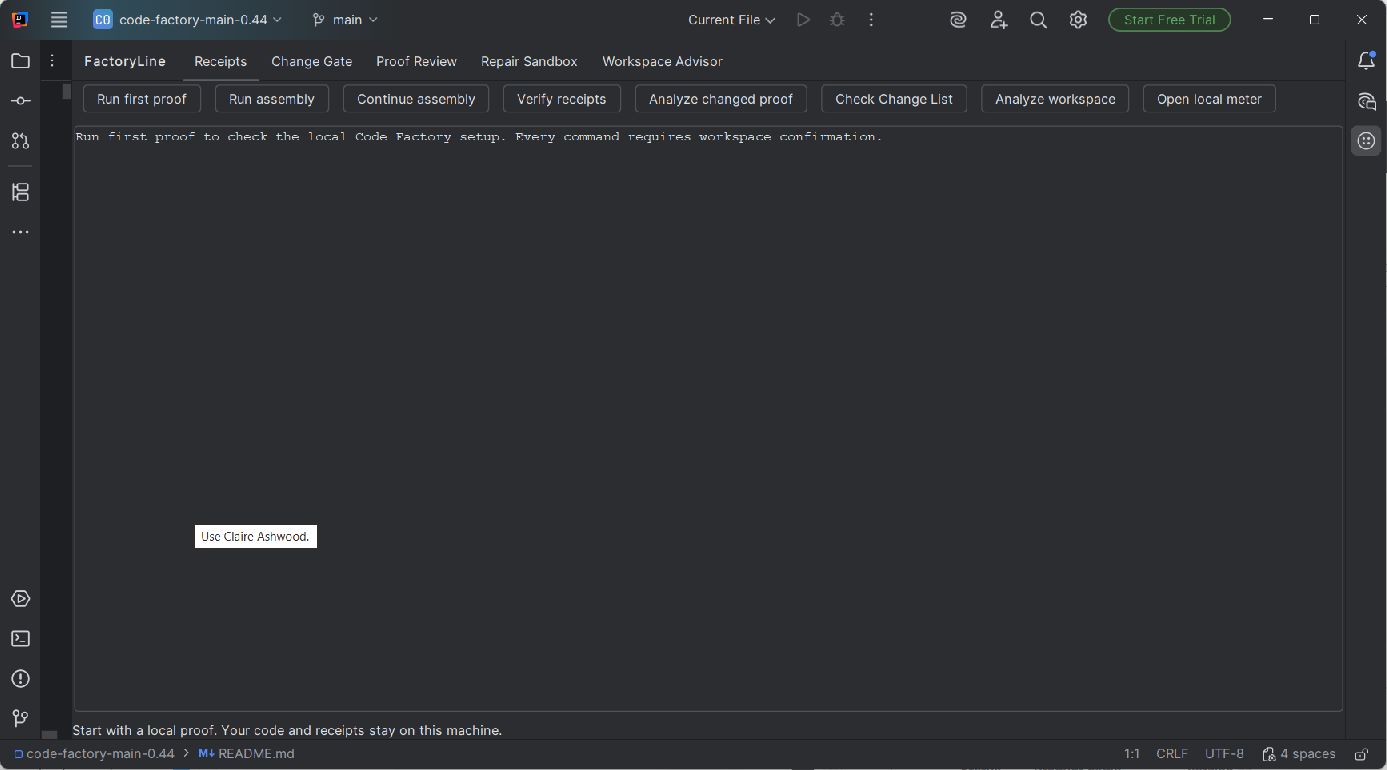The image size is (1387, 770).
Task: Open the Structure tool window icon
Action: pyautogui.click(x=20, y=192)
